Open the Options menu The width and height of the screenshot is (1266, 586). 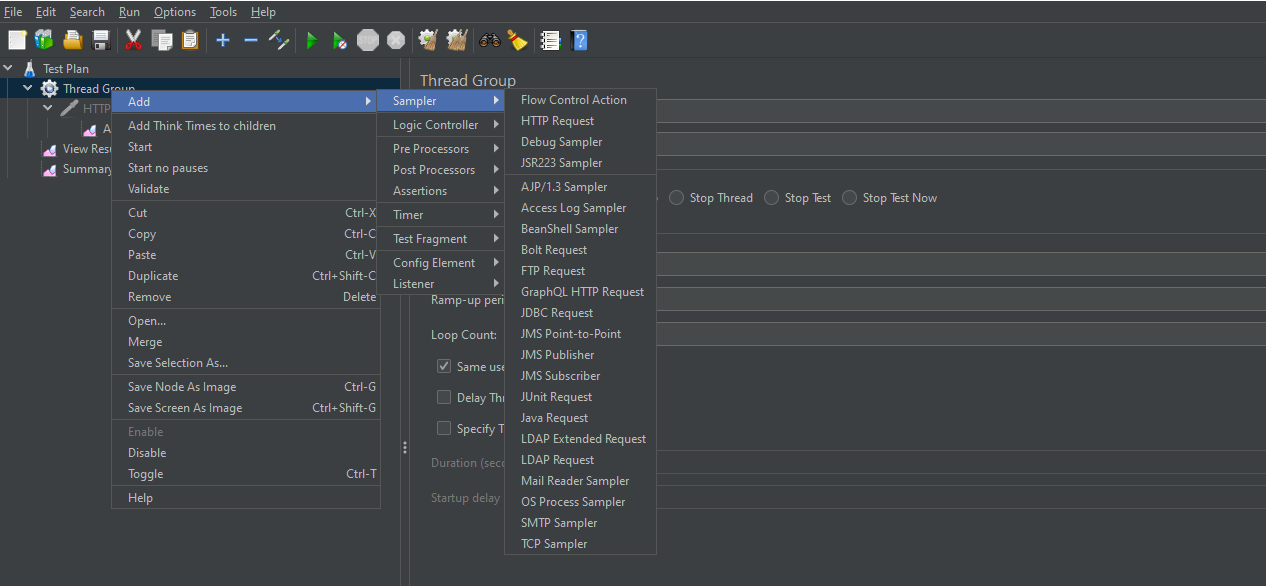[175, 12]
